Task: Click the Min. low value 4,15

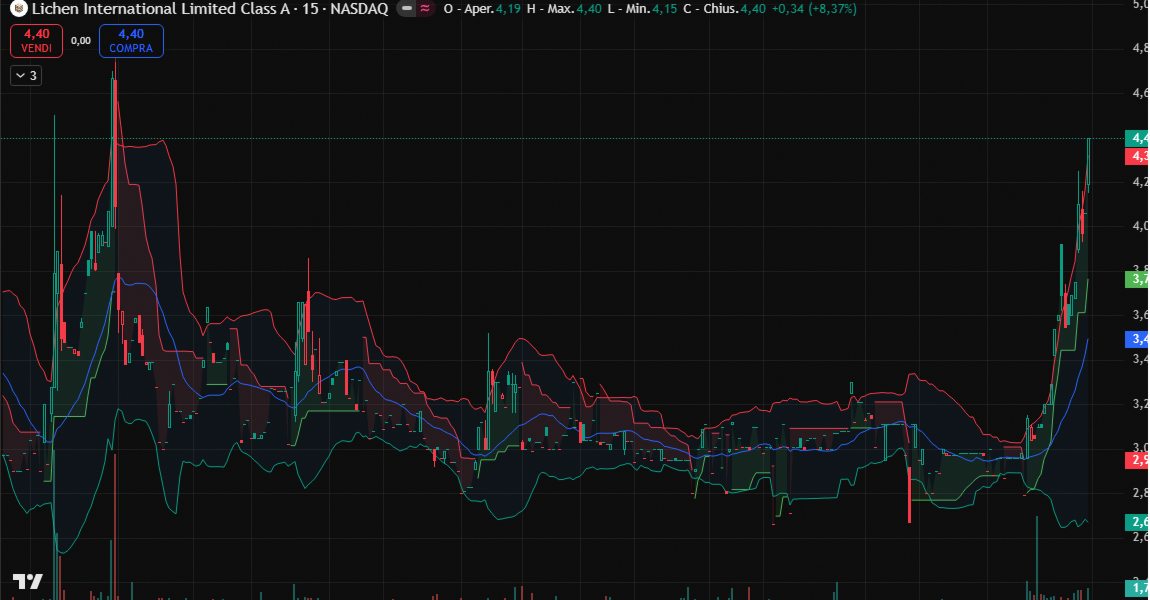Action: [x=664, y=9]
